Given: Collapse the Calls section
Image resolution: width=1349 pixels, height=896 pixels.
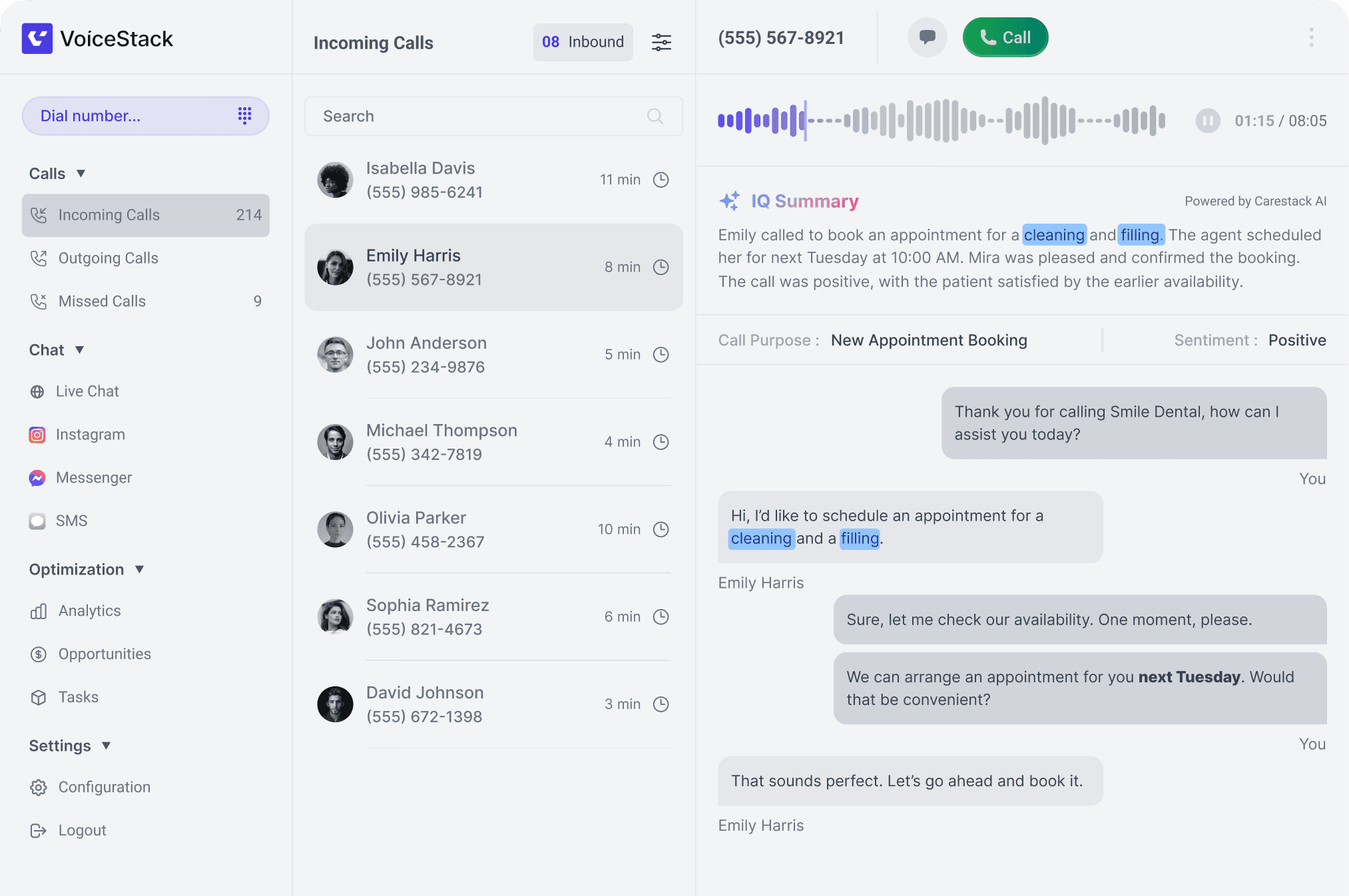Looking at the screenshot, I should (81, 174).
